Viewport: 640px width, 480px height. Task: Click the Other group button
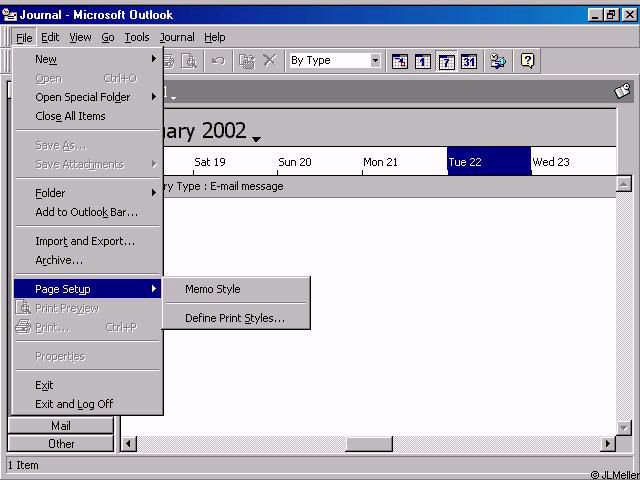[x=60, y=444]
